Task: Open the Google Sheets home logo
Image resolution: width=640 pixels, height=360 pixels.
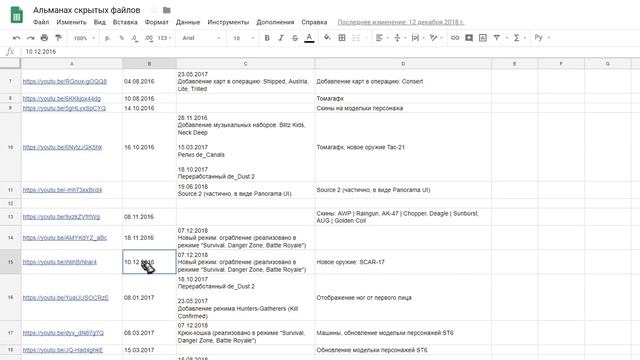Action: coord(16,16)
